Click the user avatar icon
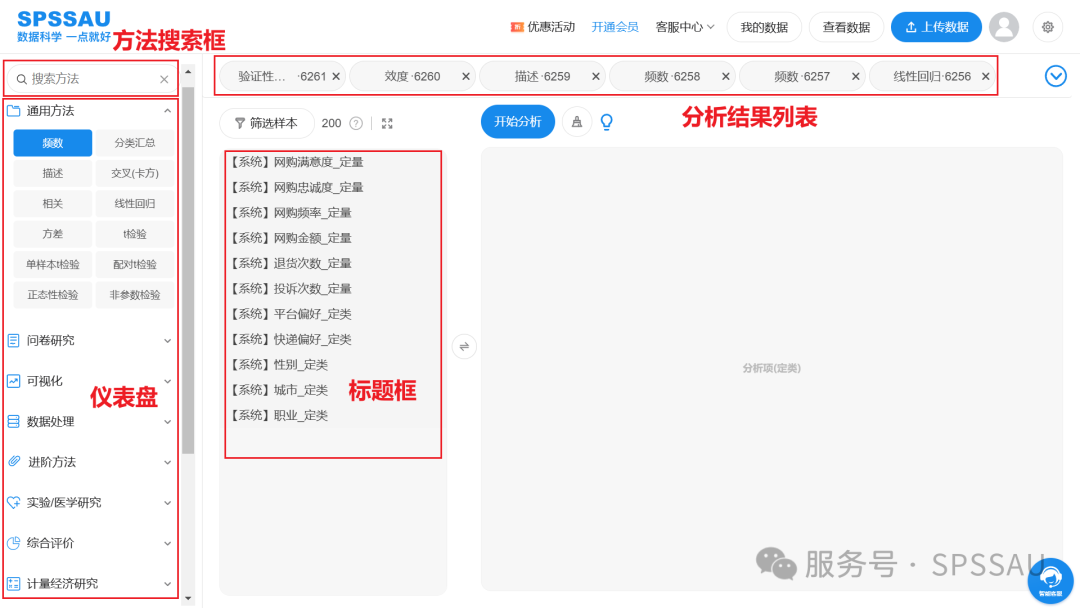This screenshot has height=608, width=1080. tap(1004, 27)
